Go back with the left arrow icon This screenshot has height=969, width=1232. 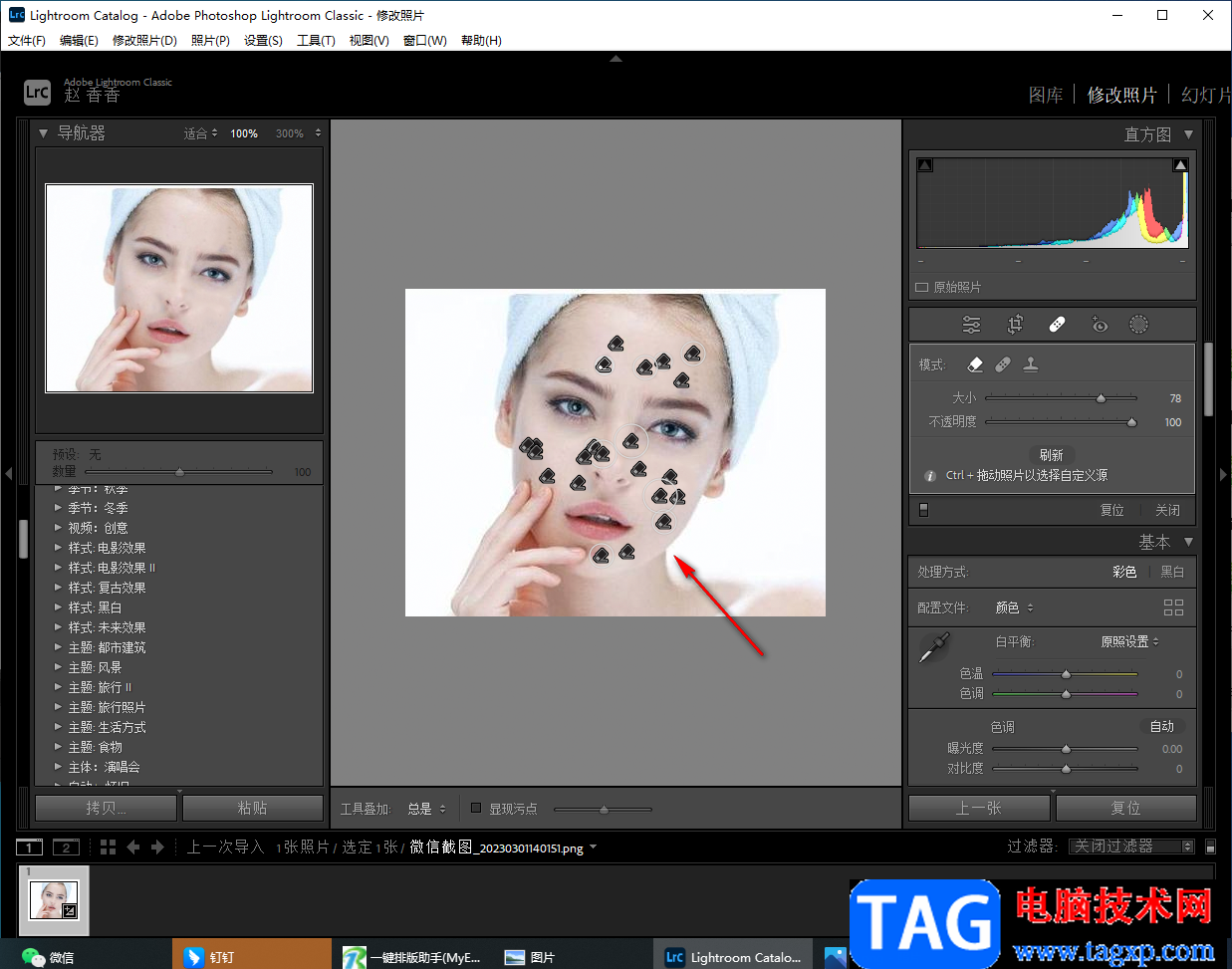click(133, 848)
